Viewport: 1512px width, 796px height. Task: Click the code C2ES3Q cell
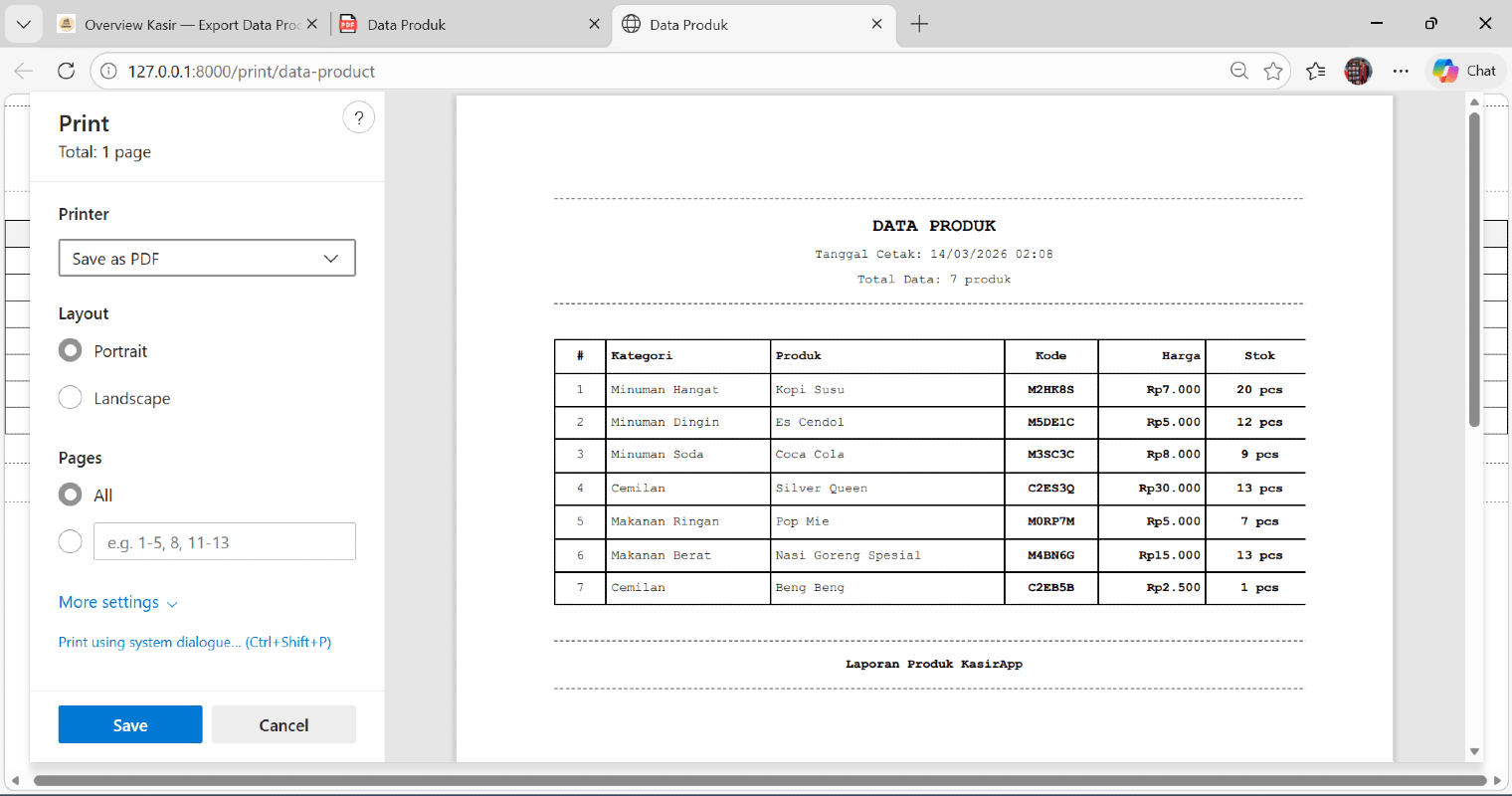tap(1050, 488)
